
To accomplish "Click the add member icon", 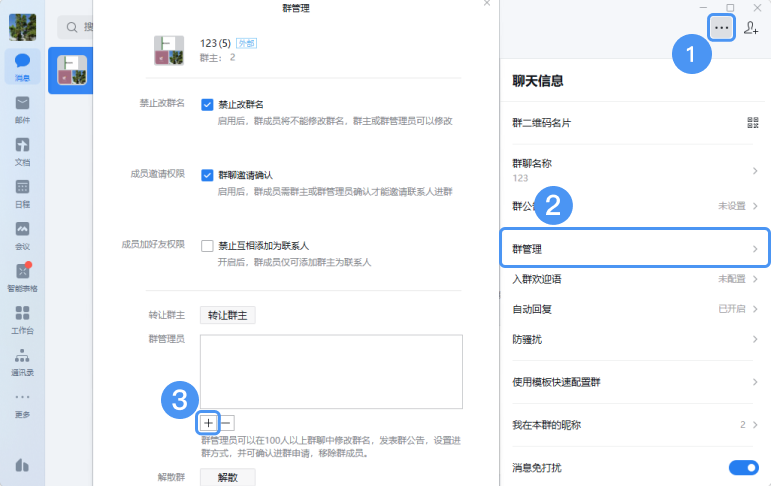I will (751, 28).
